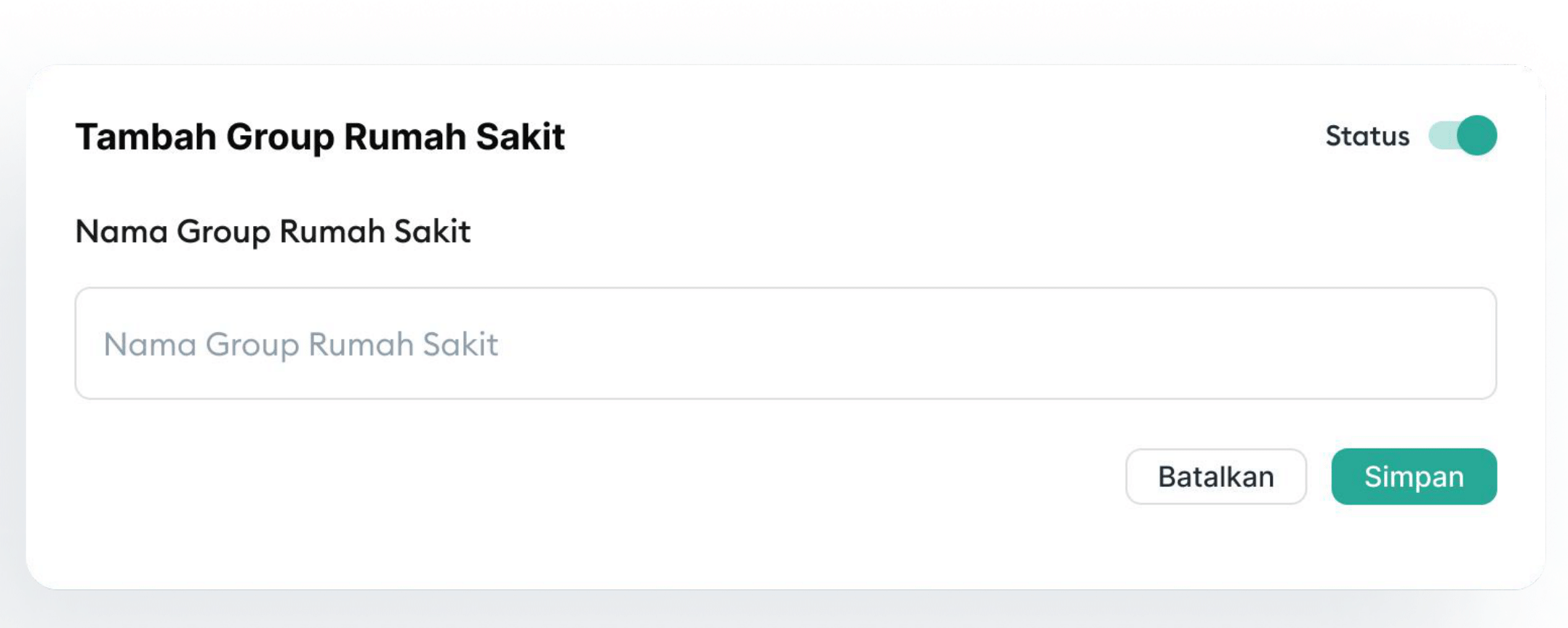Screen dimensions: 1568x628
Task: Click the green Simpan save button
Action: click(1414, 476)
